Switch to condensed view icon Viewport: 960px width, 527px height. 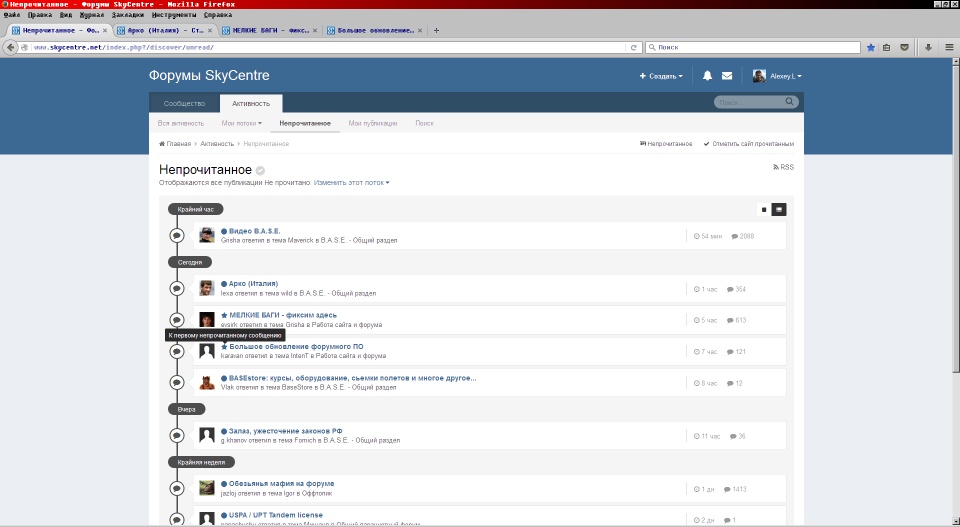763,209
